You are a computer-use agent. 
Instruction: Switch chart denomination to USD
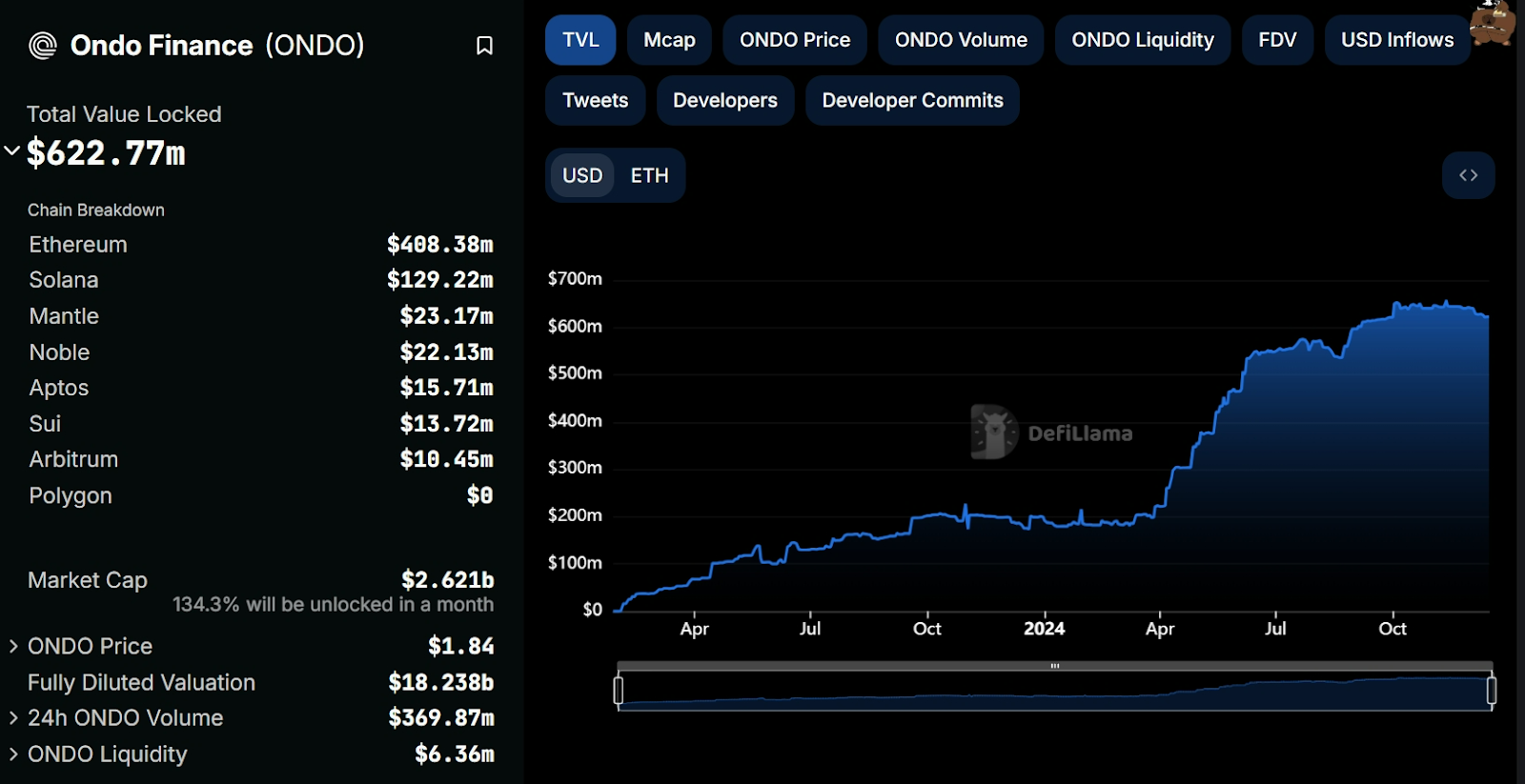point(582,175)
